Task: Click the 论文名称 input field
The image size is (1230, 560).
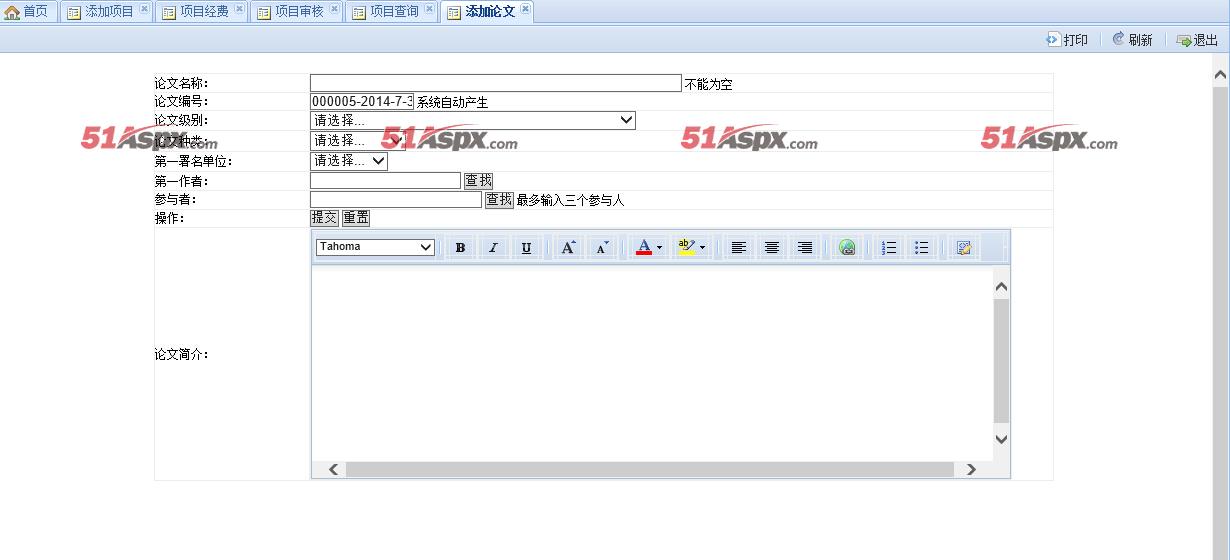Action: click(x=495, y=83)
